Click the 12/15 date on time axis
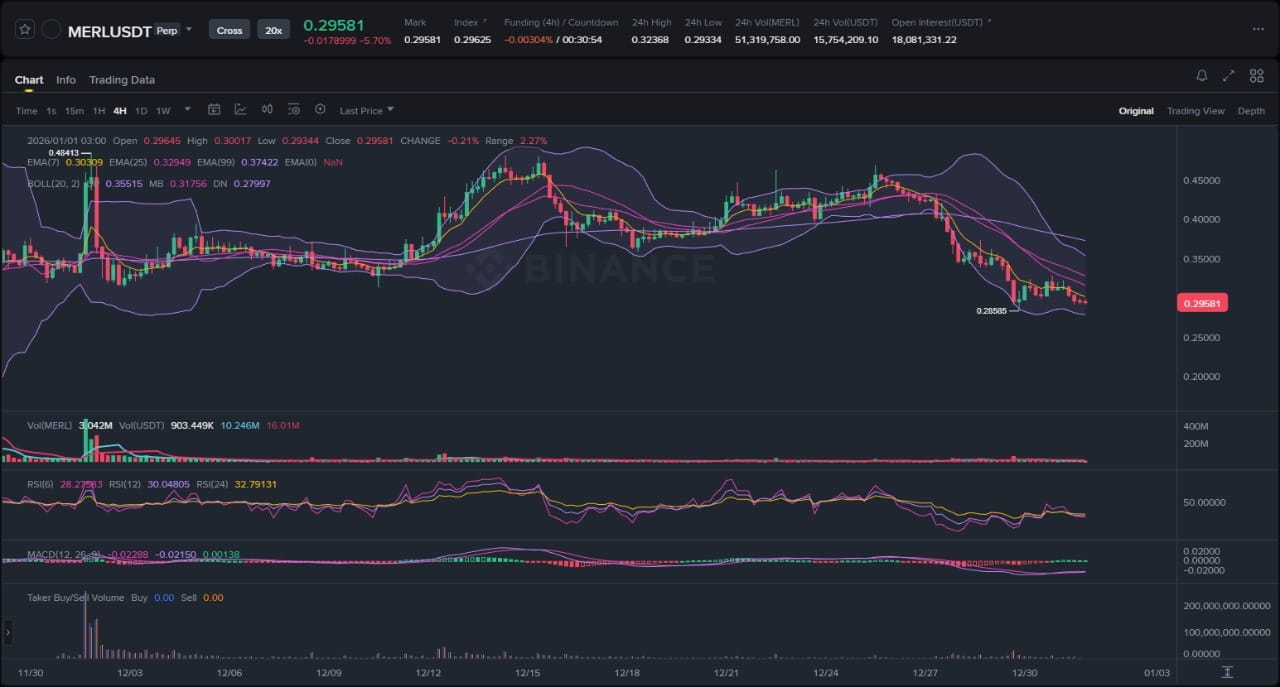The height and width of the screenshot is (687, 1280). (528, 672)
